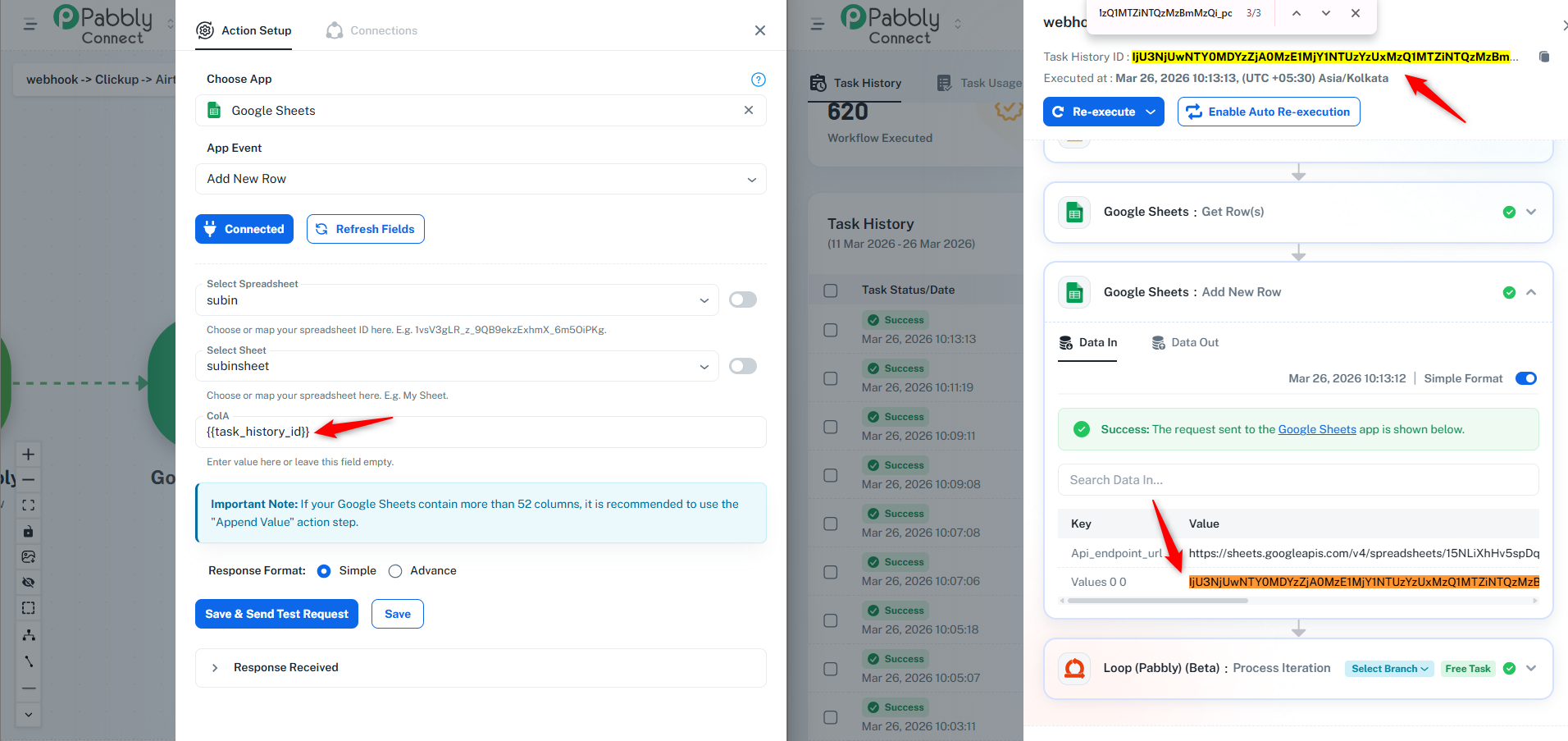The width and height of the screenshot is (1568, 741).
Task: Click zoom in plus icon on canvas
Action: [x=29, y=454]
